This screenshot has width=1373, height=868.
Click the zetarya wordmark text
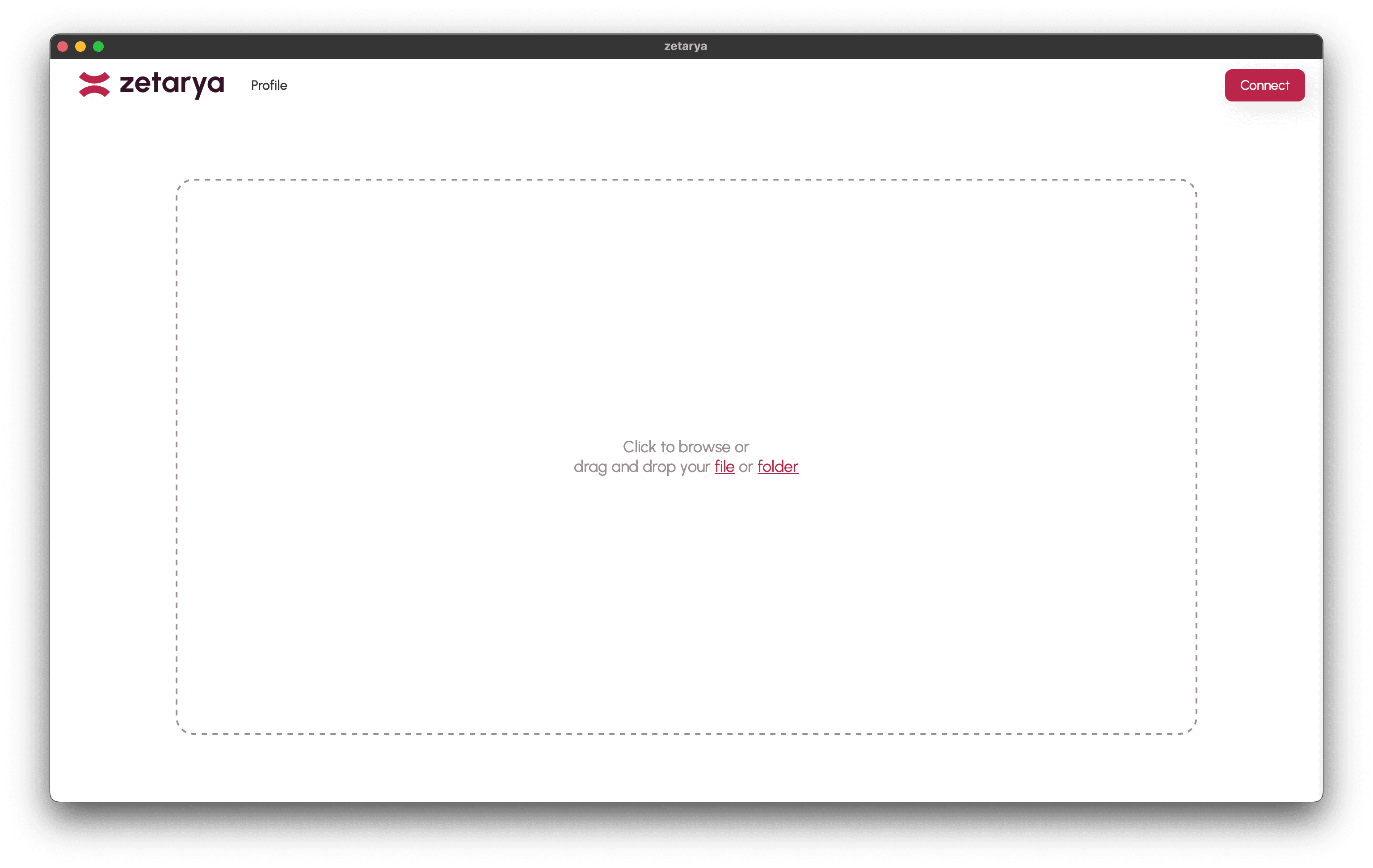[172, 84]
